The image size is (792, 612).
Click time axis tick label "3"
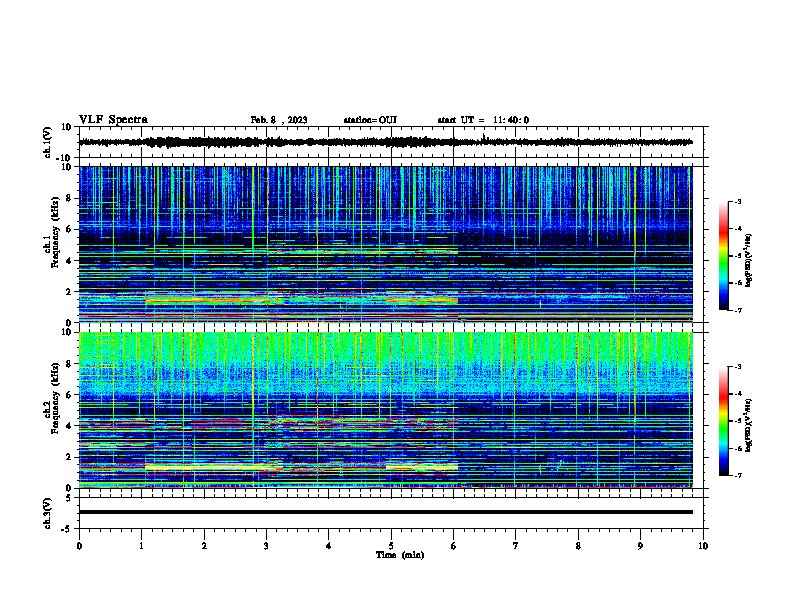[266, 546]
